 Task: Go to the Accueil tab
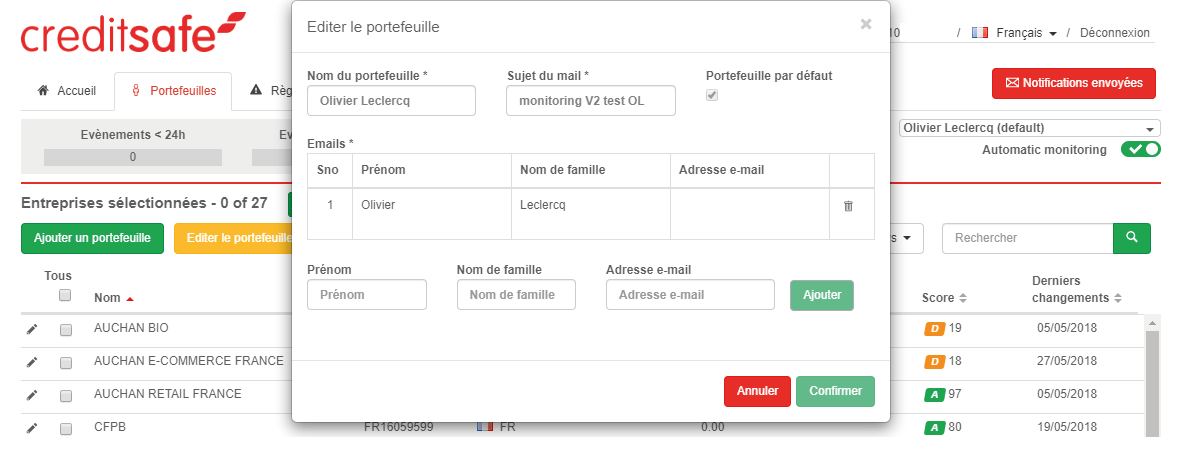(x=67, y=91)
